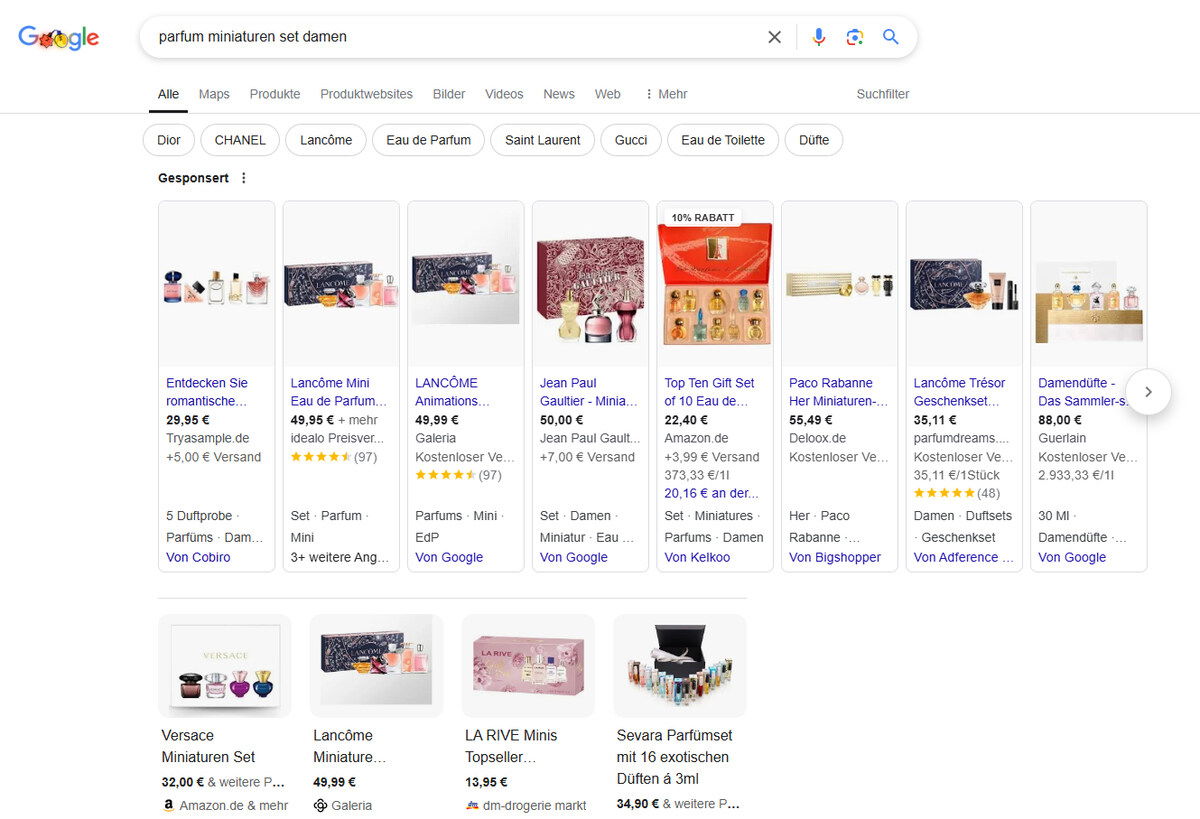Open the 'Lancôme Trésor Geschenkset...' link
This screenshot has height=819, width=1200.
[x=960, y=392]
